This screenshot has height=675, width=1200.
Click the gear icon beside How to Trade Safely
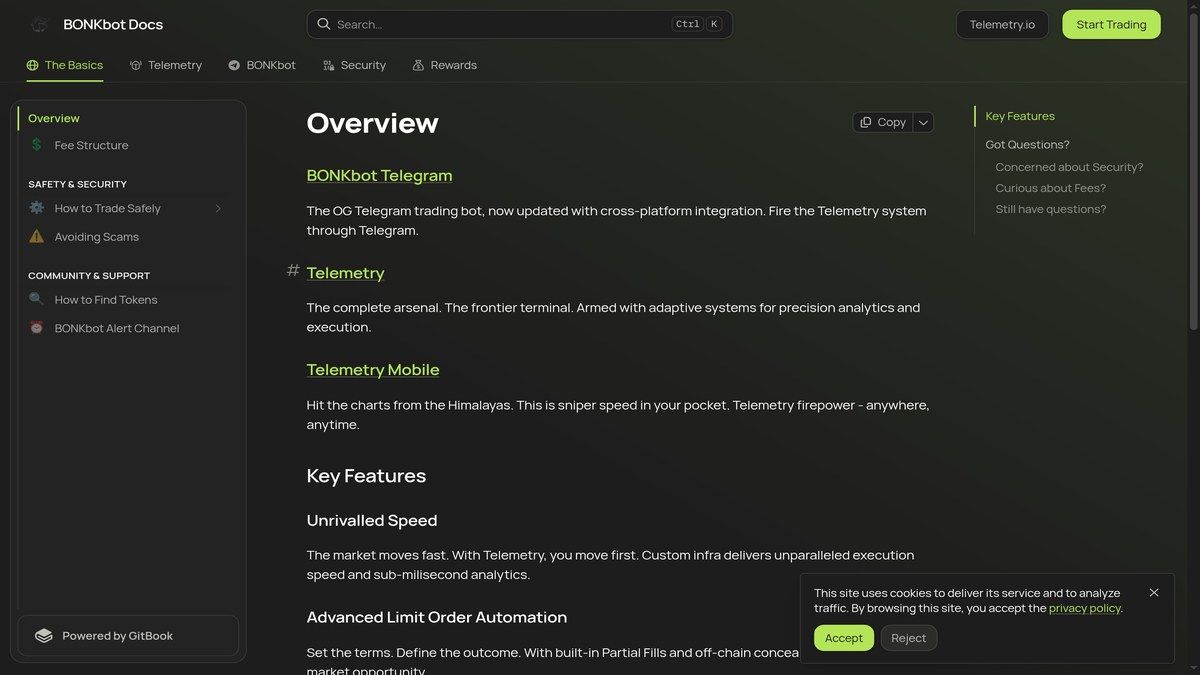[34, 207]
